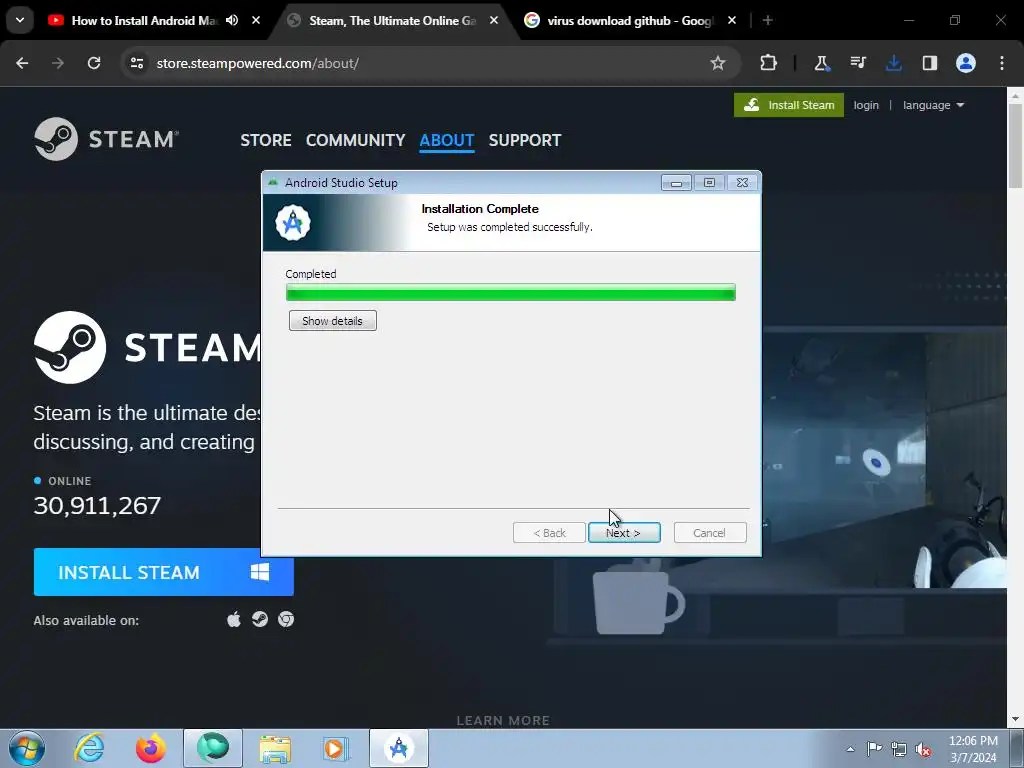Open a new browser tab
The width and height of the screenshot is (1024, 768).
(767, 20)
